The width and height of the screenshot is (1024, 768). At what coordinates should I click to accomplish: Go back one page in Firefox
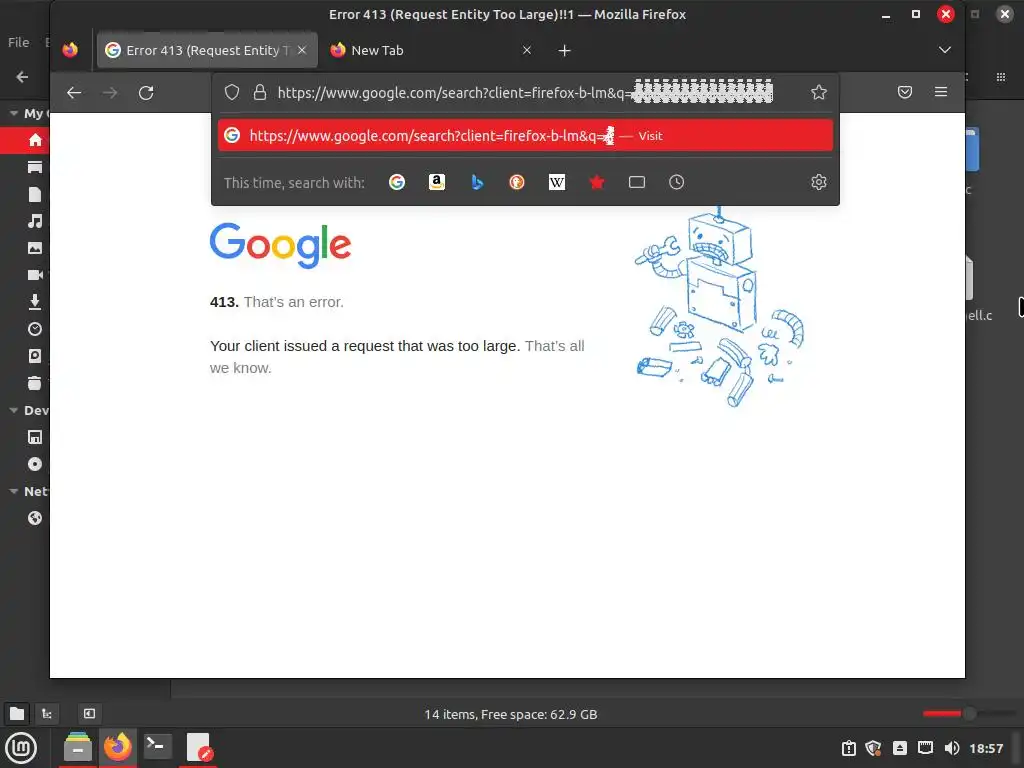[74, 93]
